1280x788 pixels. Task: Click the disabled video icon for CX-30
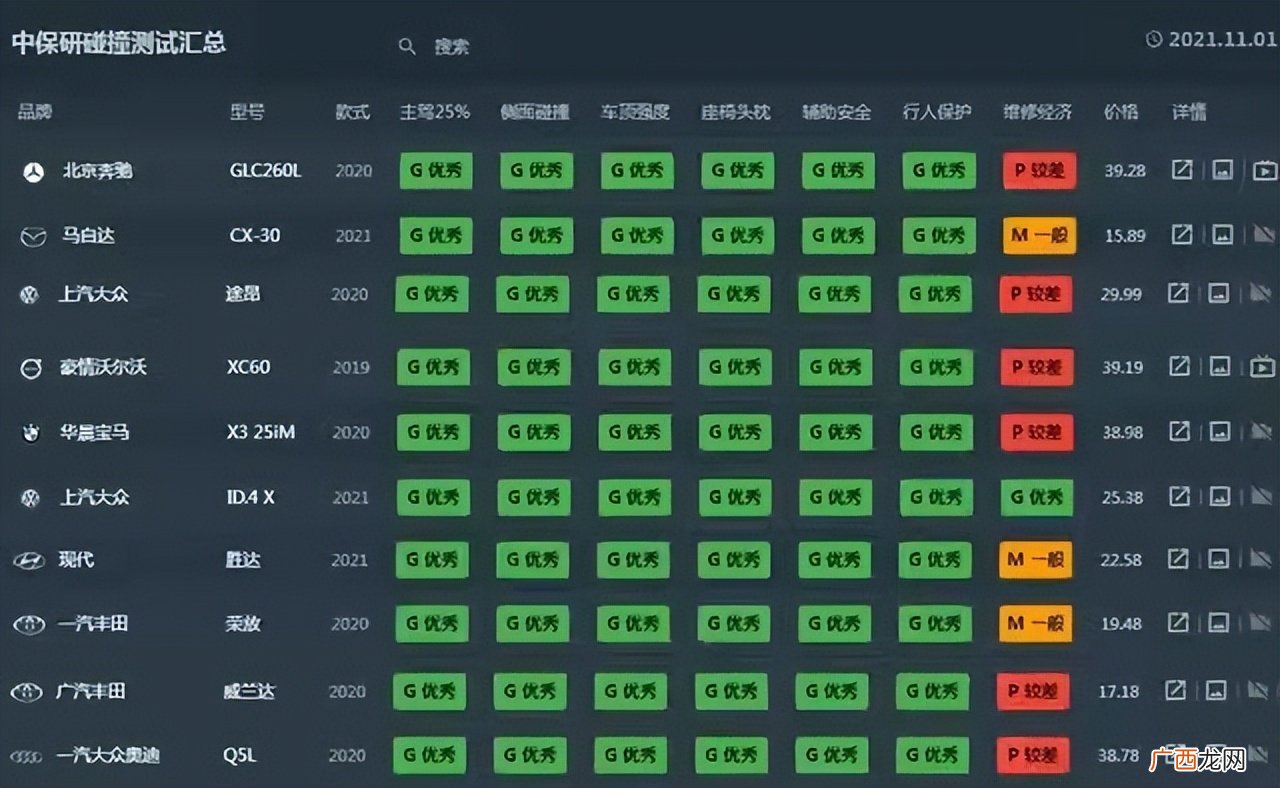click(x=1264, y=235)
